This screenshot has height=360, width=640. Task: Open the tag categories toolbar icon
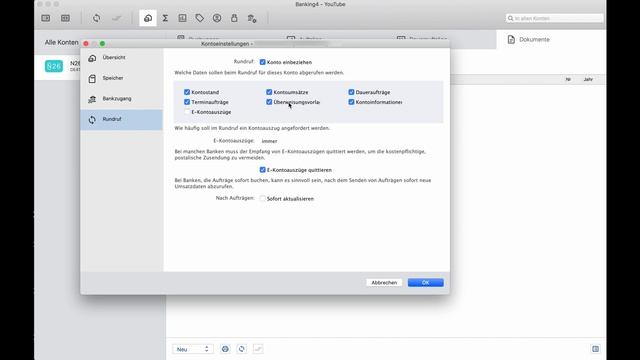click(x=200, y=18)
